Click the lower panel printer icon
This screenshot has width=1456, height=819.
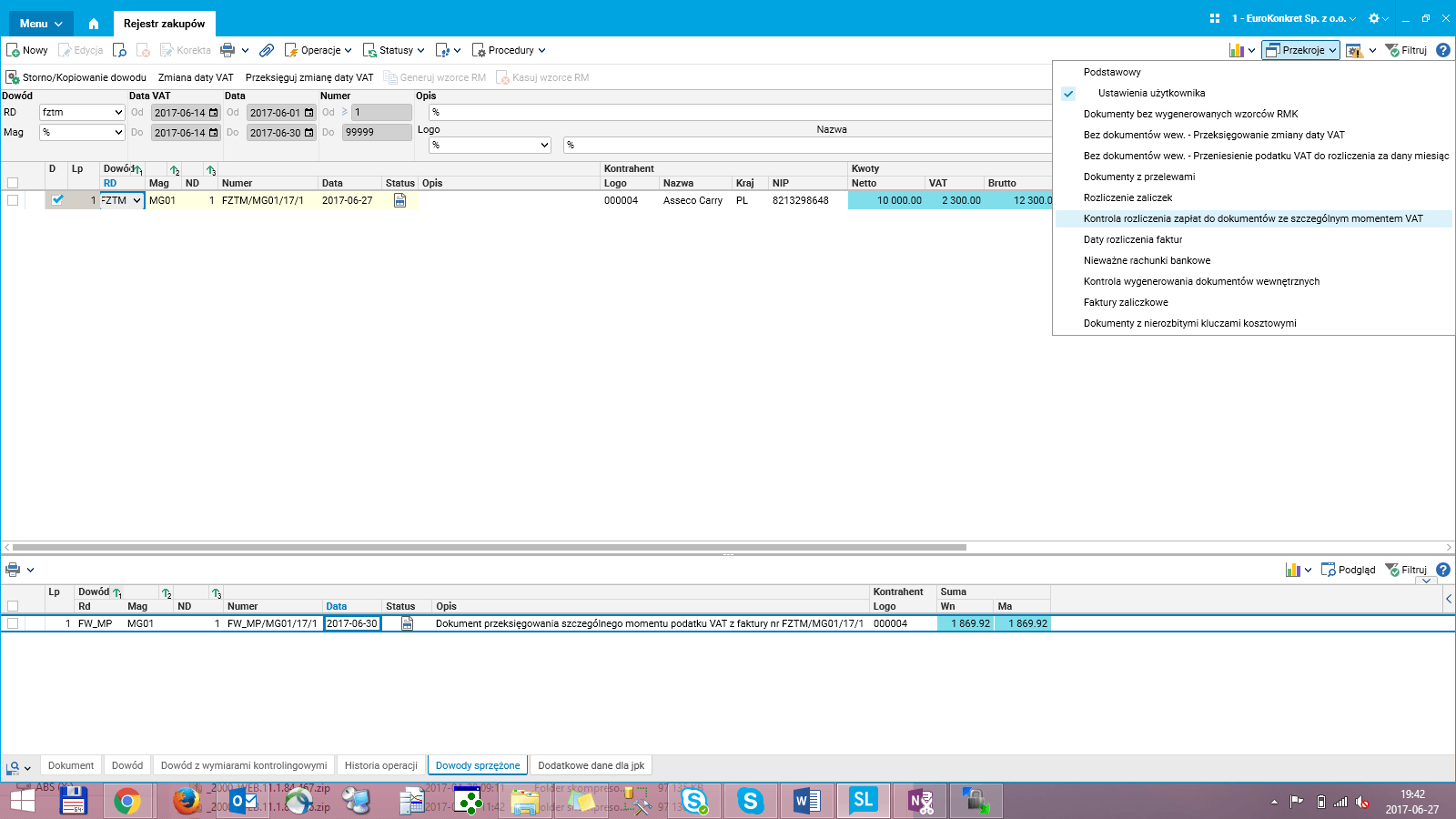(x=13, y=570)
